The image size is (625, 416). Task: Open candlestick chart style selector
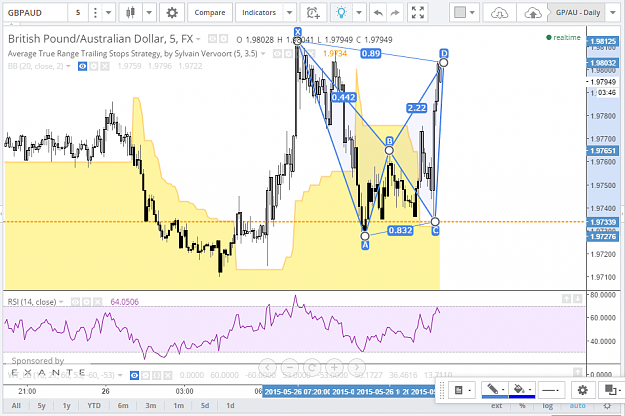130,13
